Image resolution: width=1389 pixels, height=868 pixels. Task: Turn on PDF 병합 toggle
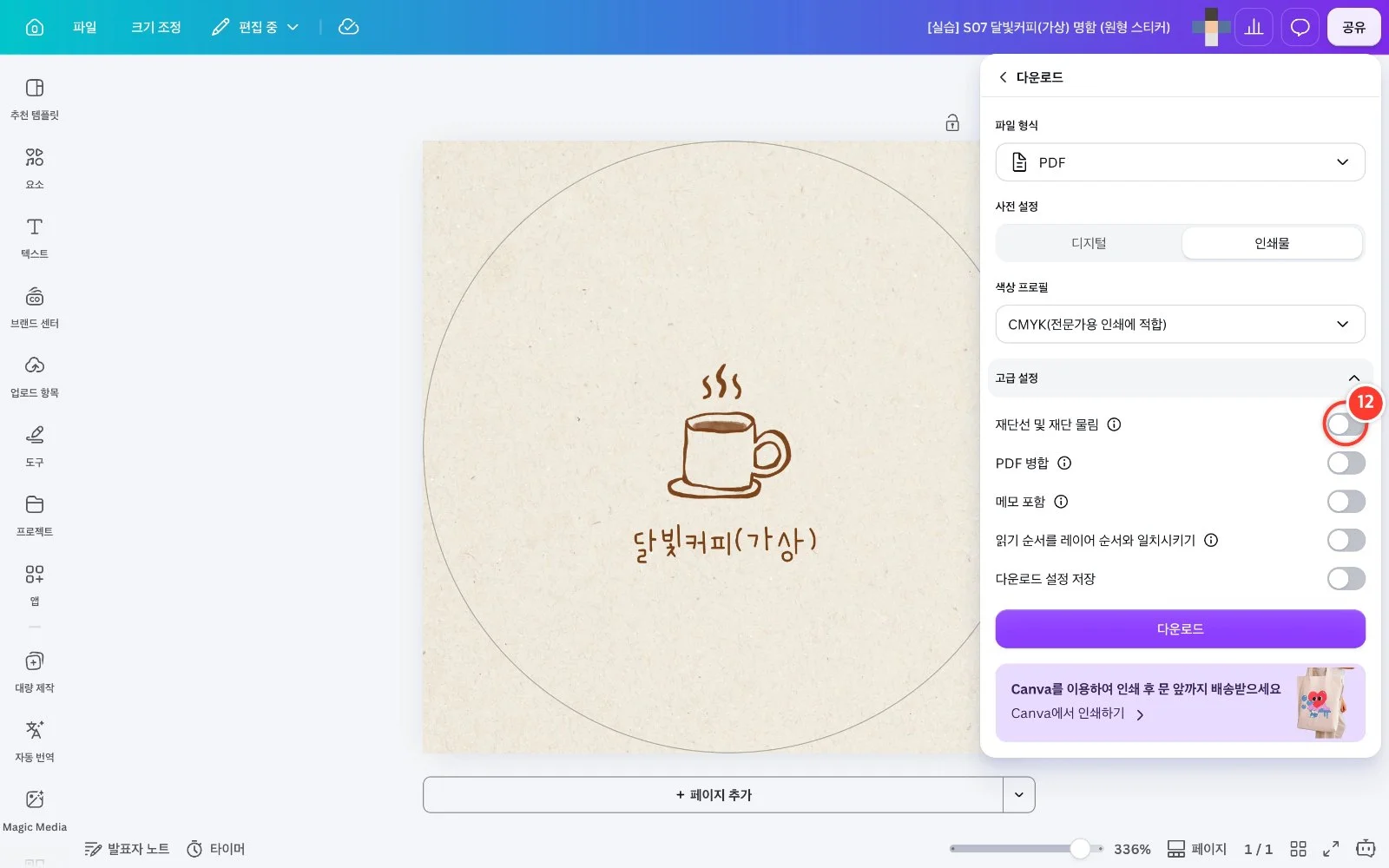[1346, 463]
